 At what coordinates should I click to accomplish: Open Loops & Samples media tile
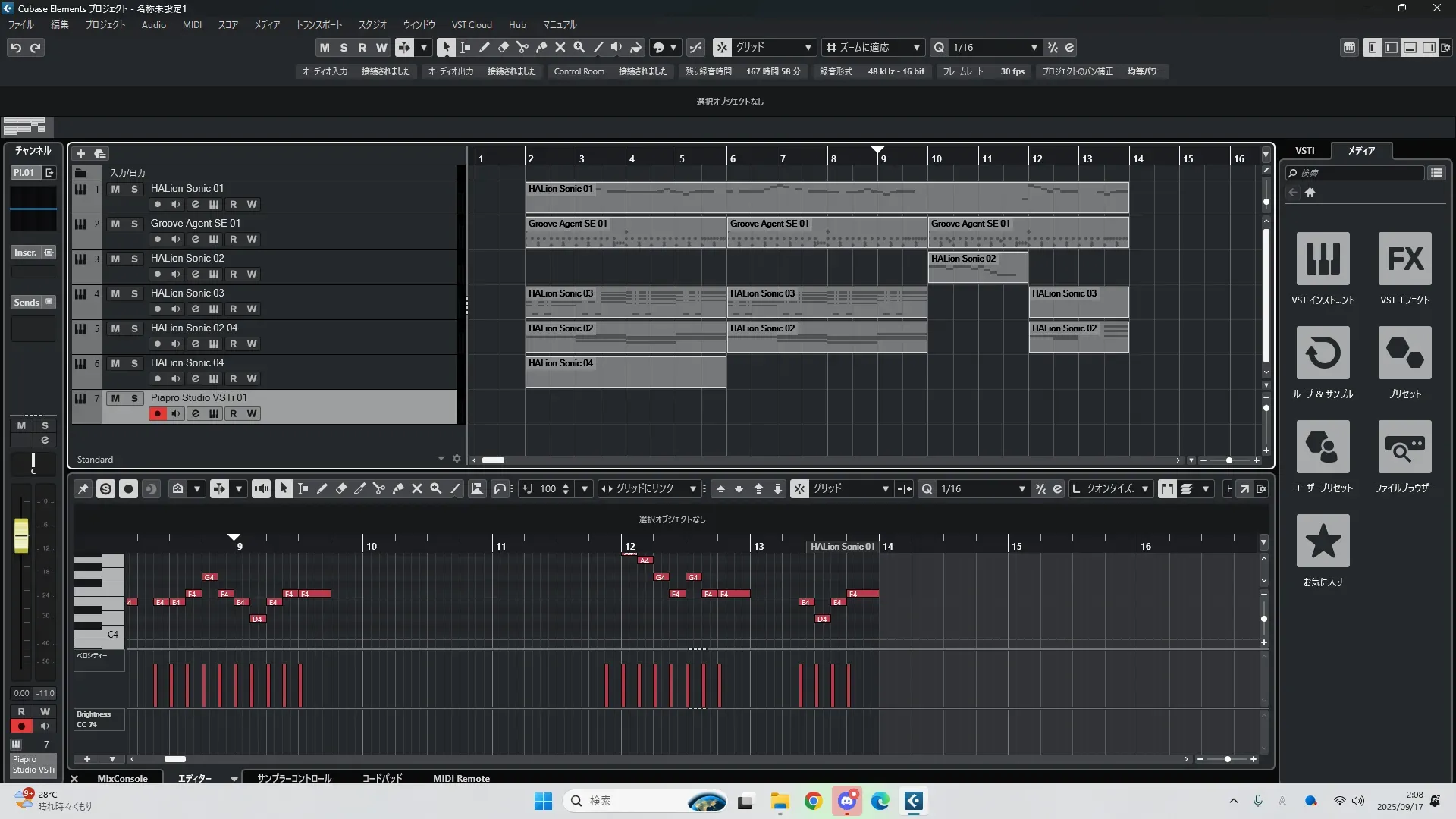point(1323,353)
